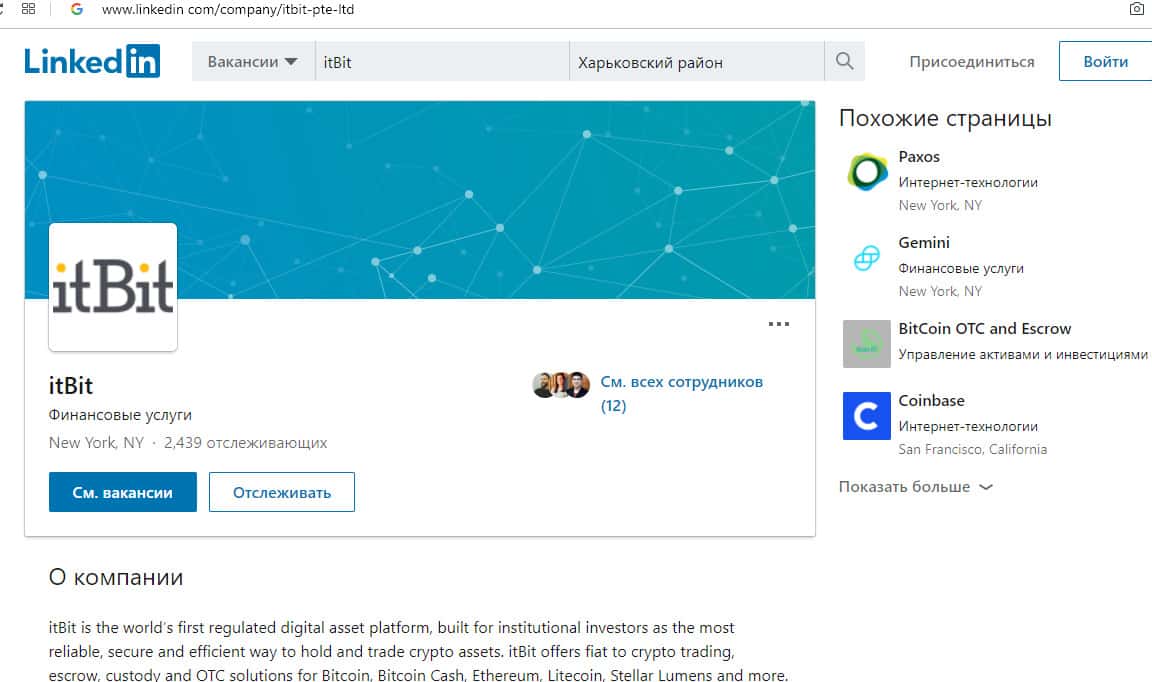Click the employee avatars group
This screenshot has height=682, width=1152.
[x=561, y=385]
